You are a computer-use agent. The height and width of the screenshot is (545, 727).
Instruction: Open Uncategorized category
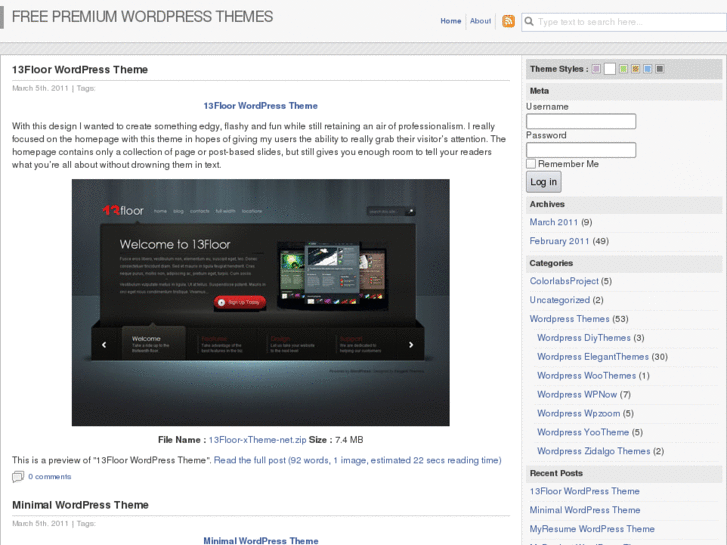point(560,300)
